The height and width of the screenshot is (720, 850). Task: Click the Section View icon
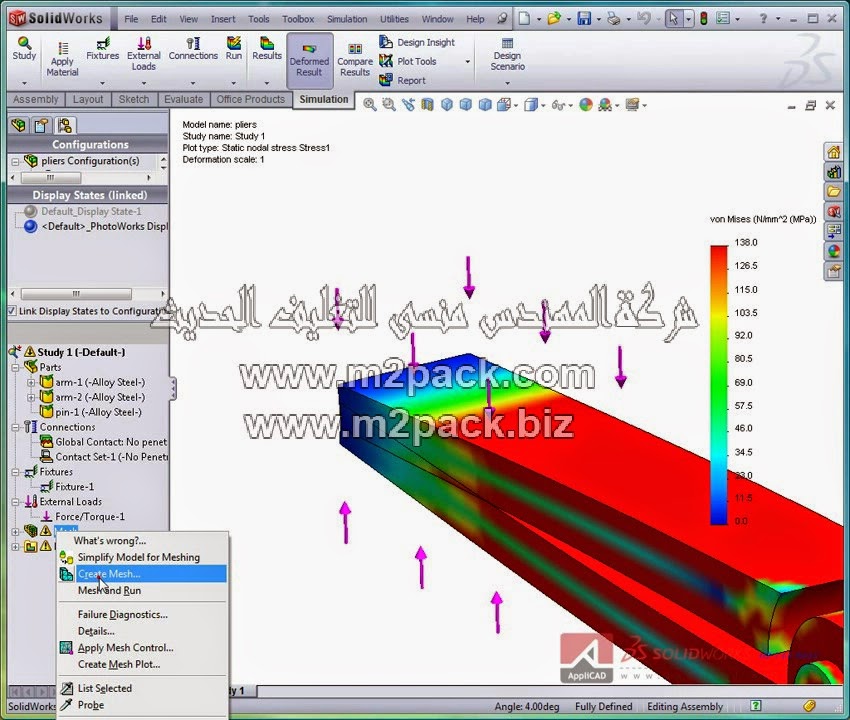427,105
